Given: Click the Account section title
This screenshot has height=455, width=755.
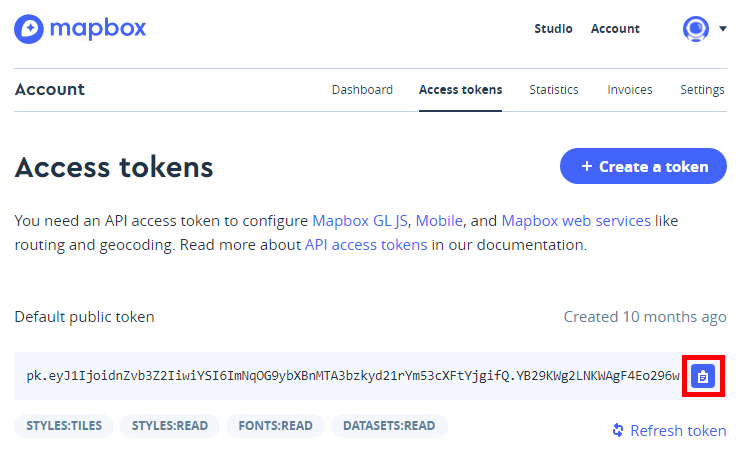Looking at the screenshot, I should [50, 90].
